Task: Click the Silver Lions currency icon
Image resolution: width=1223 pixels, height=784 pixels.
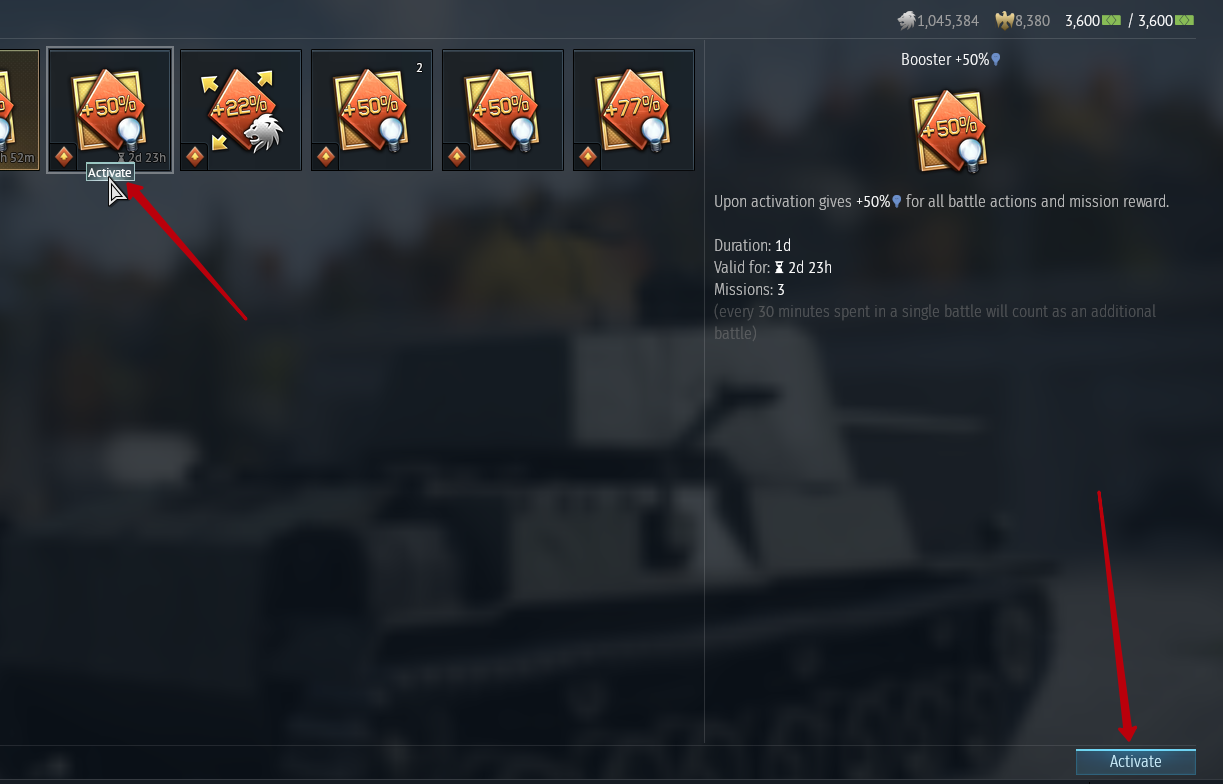Action: 906,20
